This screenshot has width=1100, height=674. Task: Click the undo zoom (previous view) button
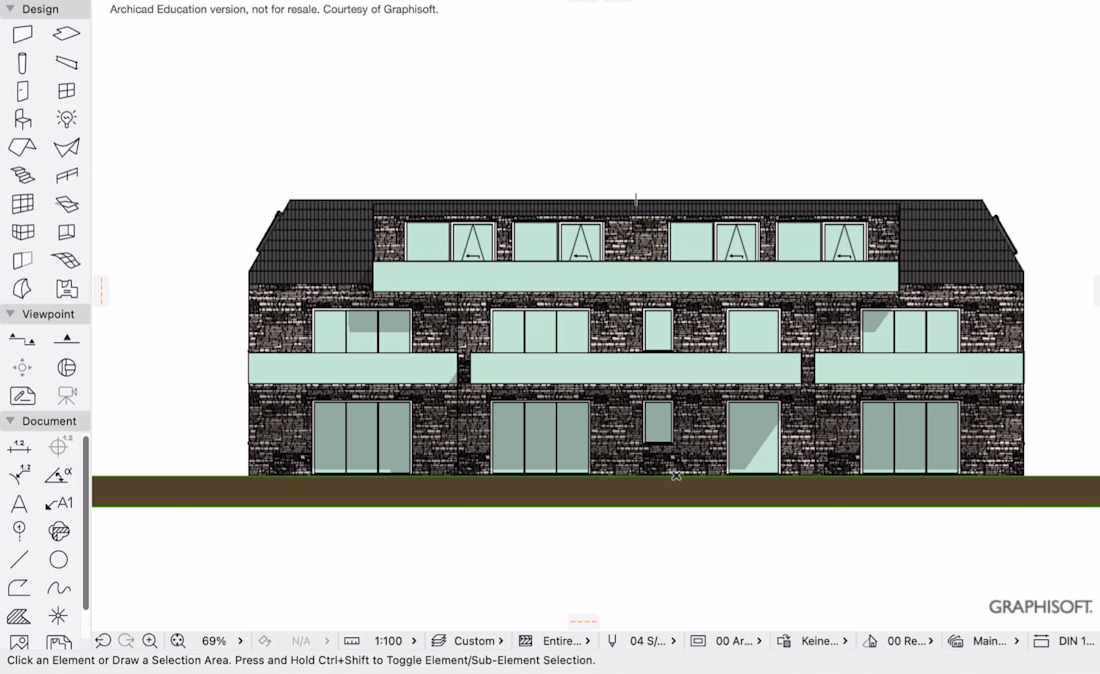(103, 641)
